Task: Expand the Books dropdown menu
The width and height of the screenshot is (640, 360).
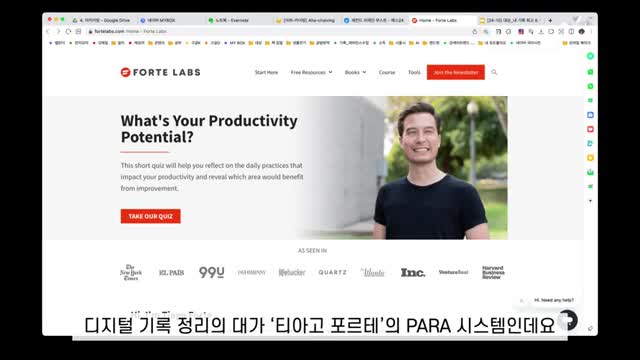Action: (356, 72)
